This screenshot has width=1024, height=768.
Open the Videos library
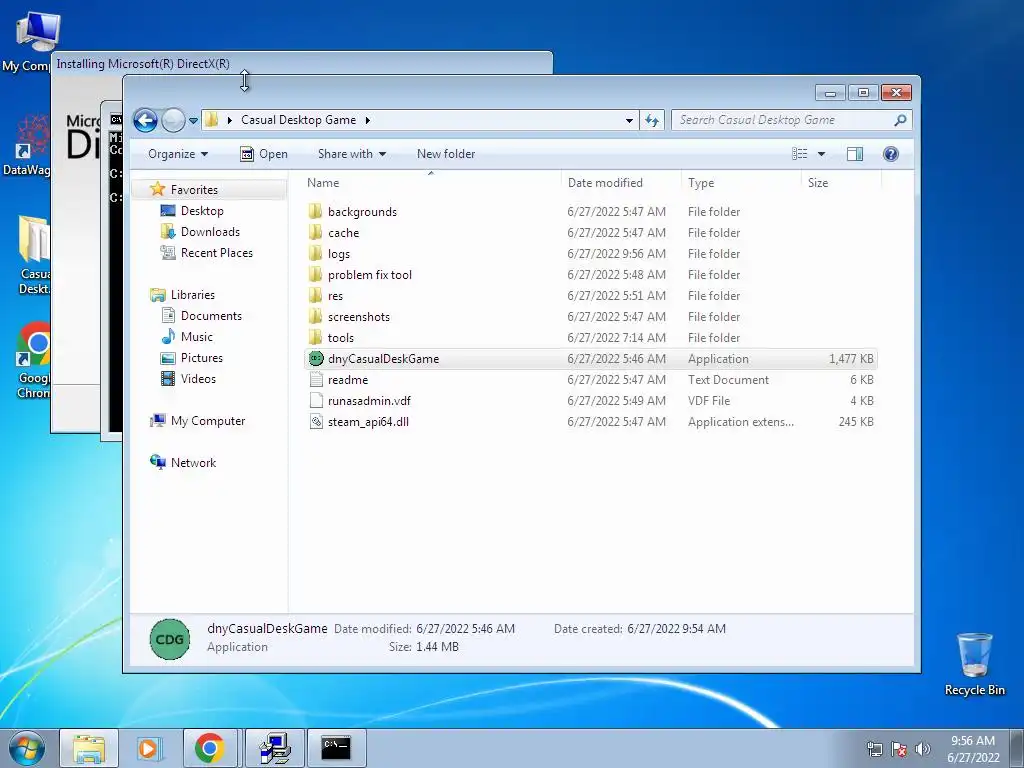[198, 379]
